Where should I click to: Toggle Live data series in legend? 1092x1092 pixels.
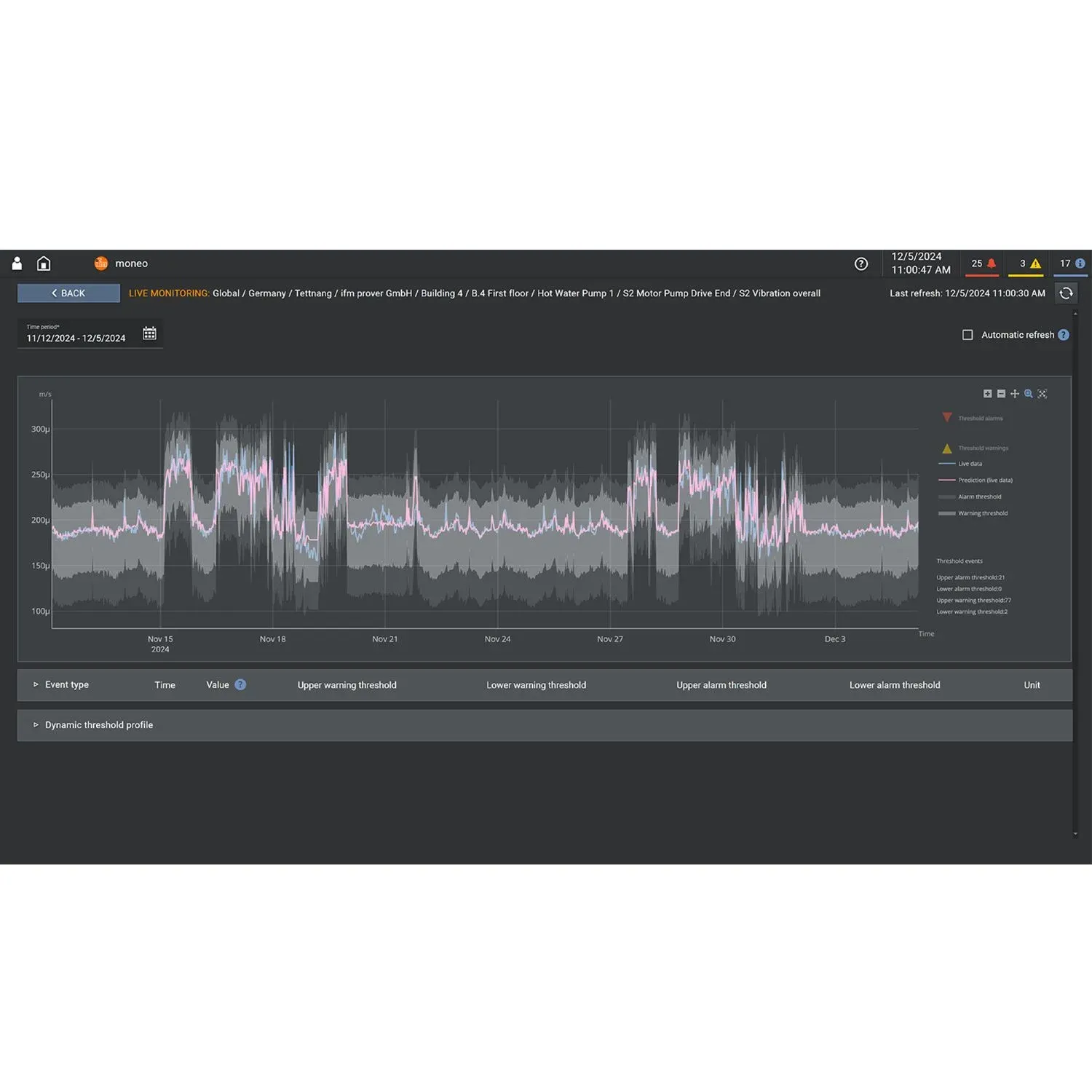click(x=970, y=464)
